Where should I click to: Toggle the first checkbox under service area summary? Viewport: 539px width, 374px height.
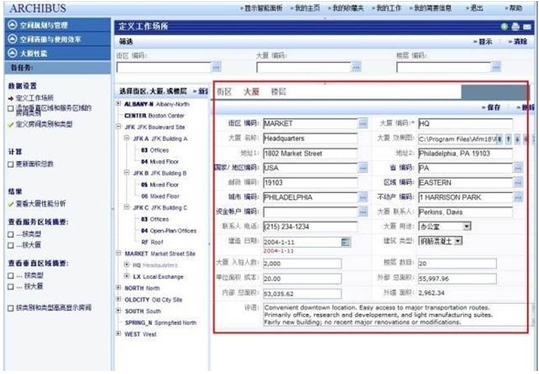[x=11, y=234]
